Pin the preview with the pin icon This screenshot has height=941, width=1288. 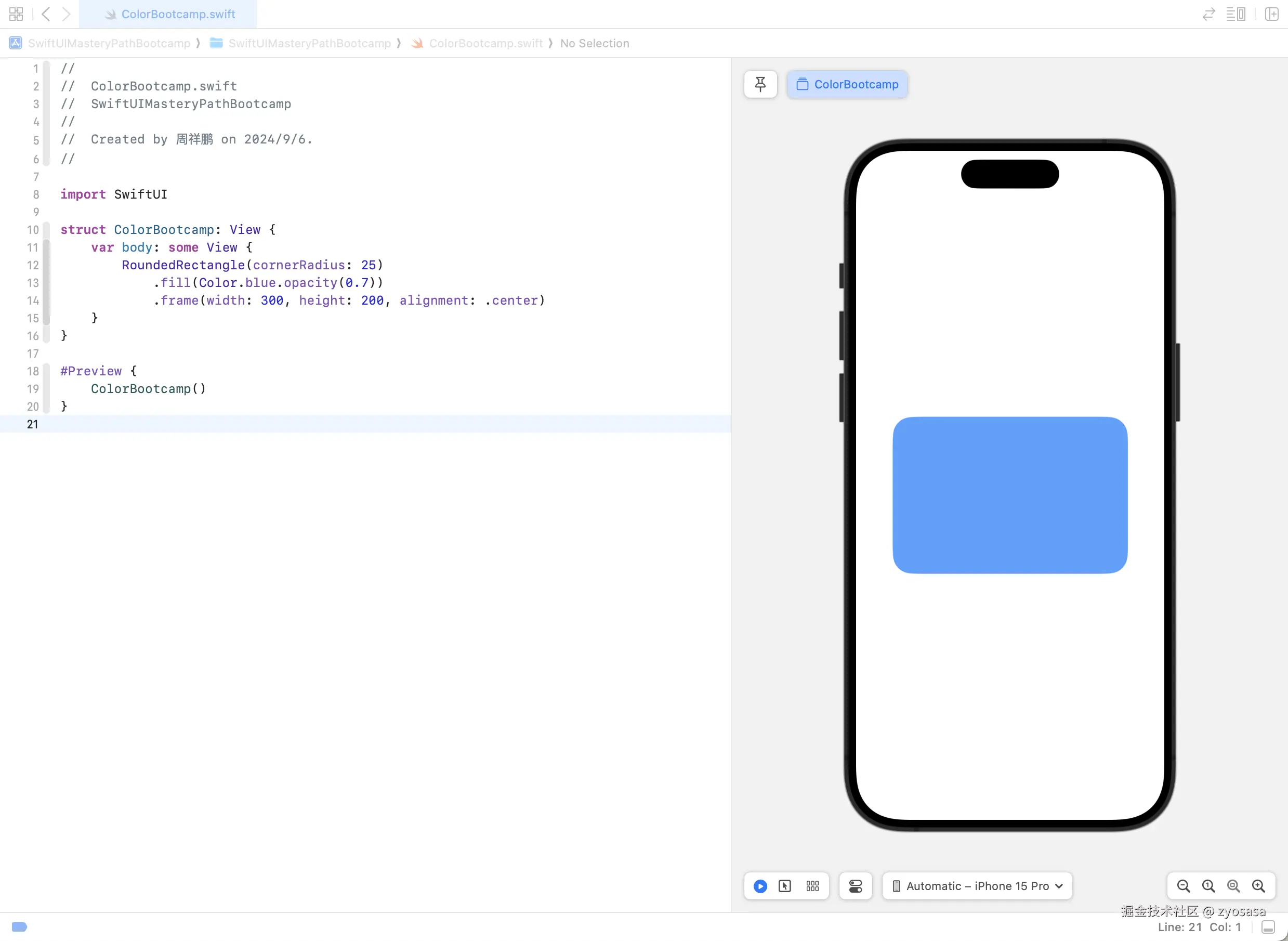coord(760,84)
